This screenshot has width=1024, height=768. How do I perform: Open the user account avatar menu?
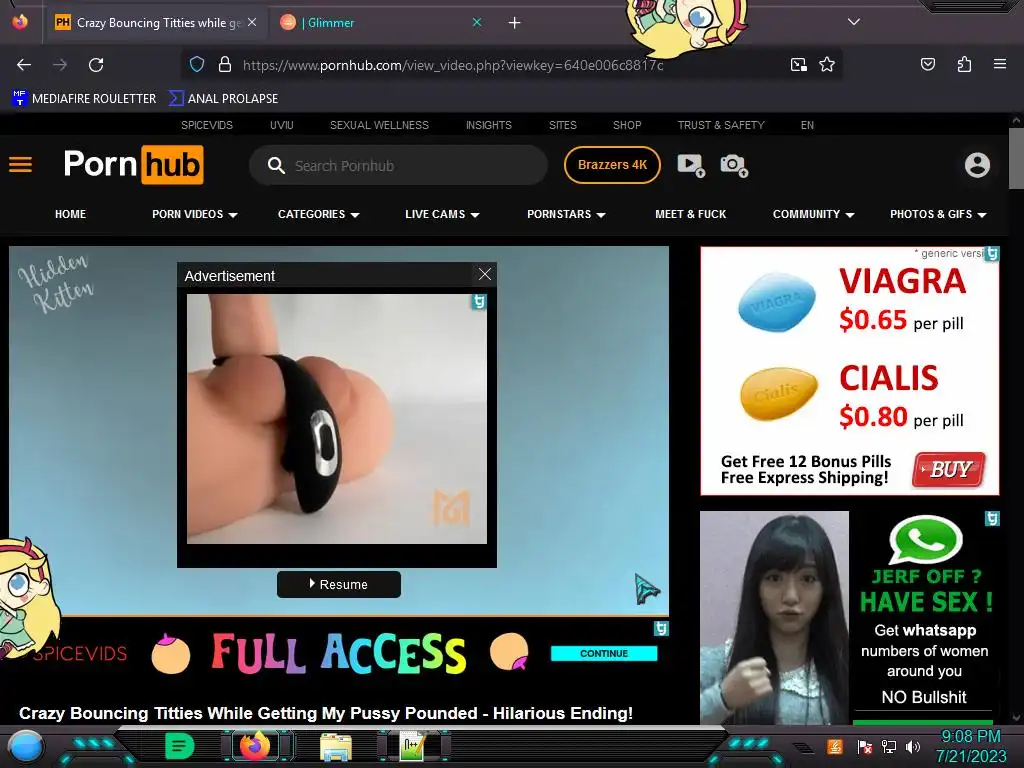(x=977, y=165)
